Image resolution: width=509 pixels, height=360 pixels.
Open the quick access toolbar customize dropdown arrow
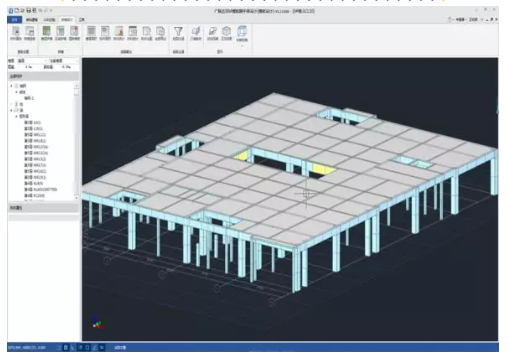(51, 11)
